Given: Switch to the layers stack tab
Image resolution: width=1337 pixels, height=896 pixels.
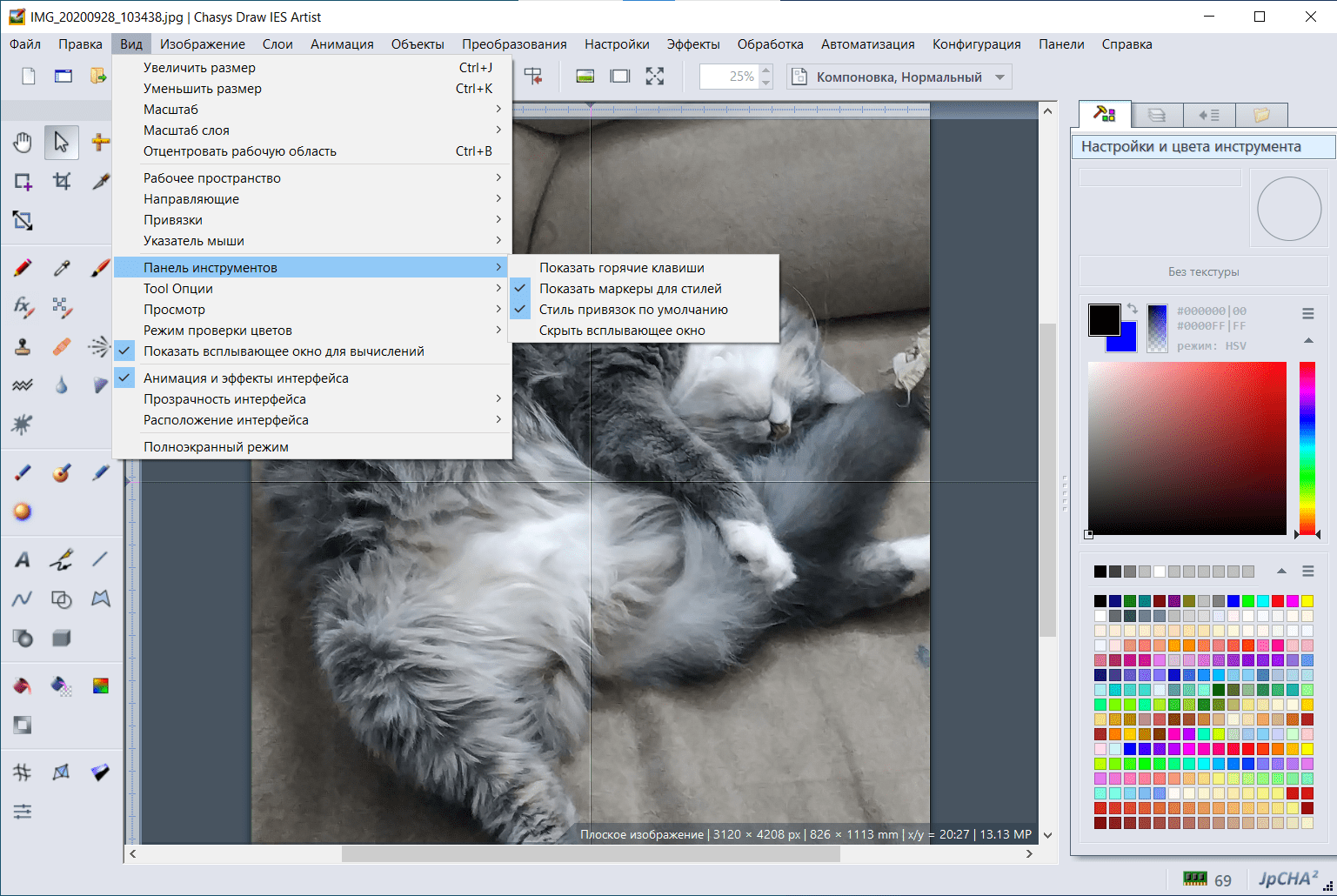Looking at the screenshot, I should [x=1156, y=115].
